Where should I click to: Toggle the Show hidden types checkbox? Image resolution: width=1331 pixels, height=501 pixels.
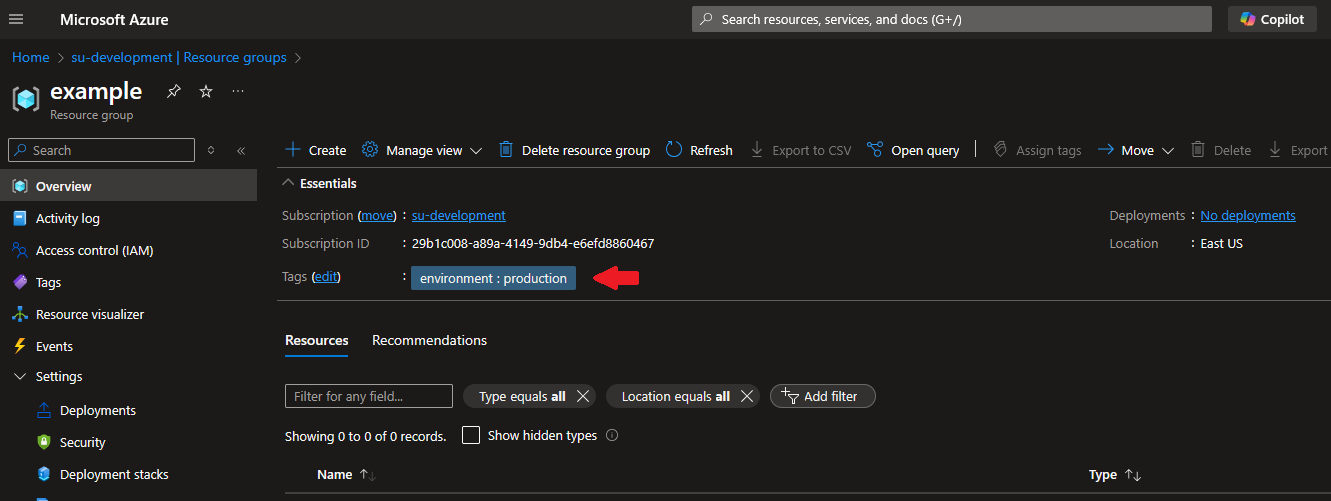point(471,436)
